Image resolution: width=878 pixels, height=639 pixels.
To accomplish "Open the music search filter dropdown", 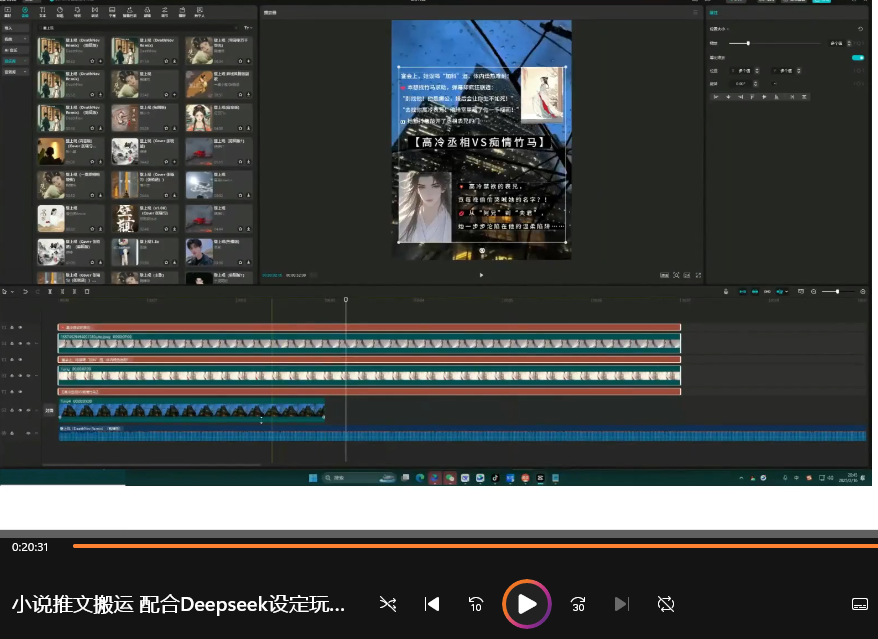I will (248, 27).
